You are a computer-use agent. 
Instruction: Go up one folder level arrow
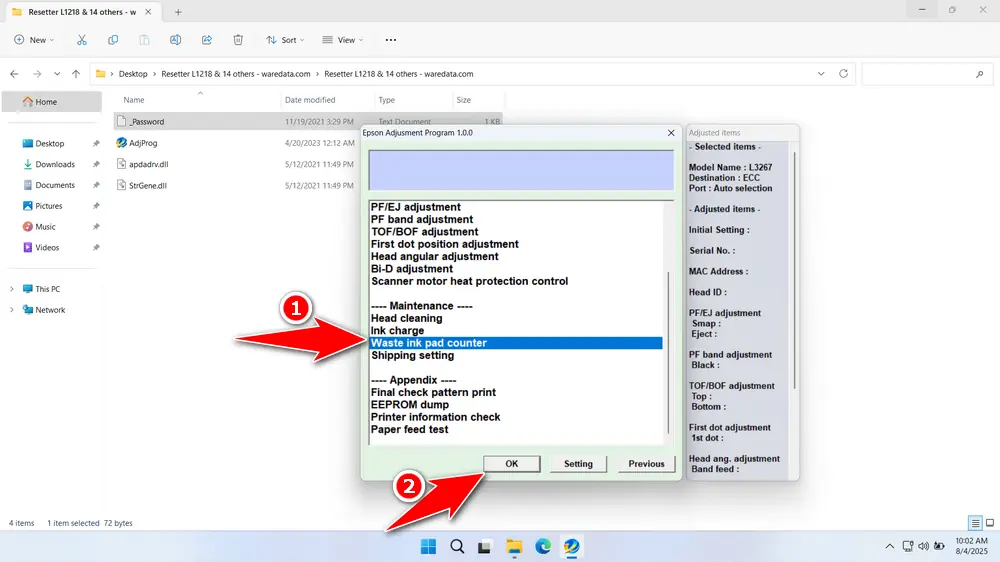76,74
